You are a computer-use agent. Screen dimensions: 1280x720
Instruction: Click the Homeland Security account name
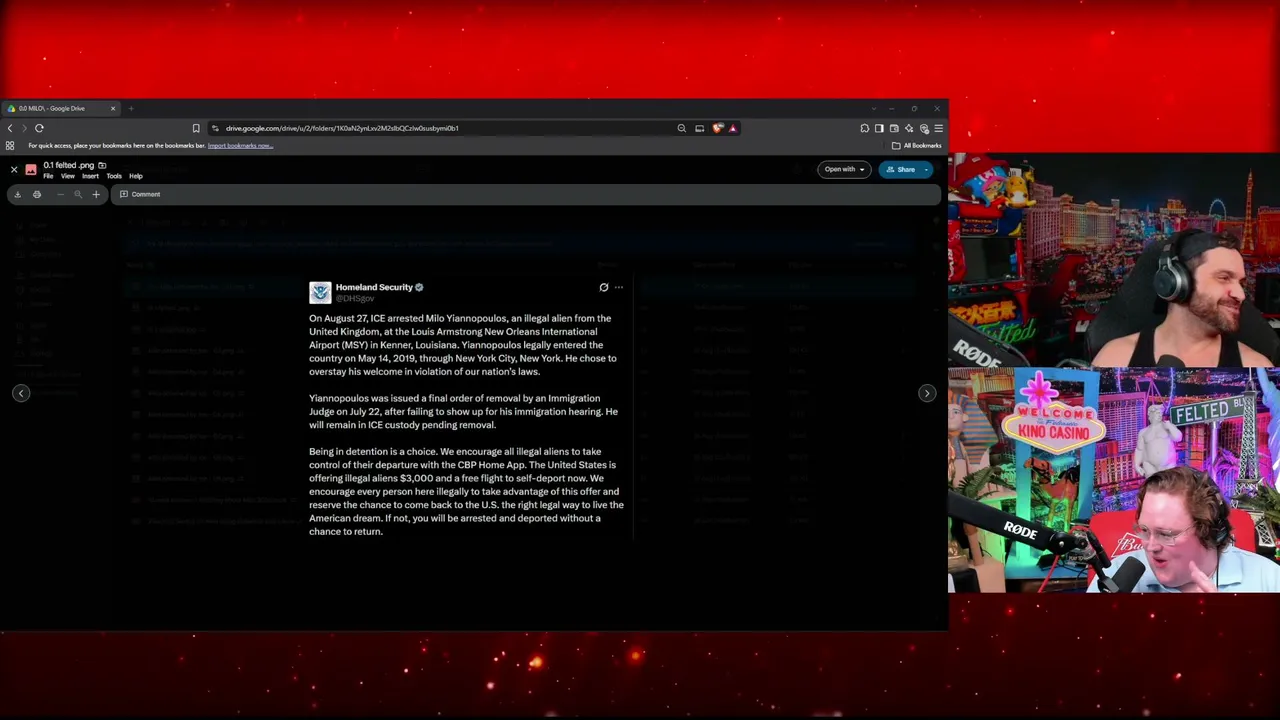374,287
